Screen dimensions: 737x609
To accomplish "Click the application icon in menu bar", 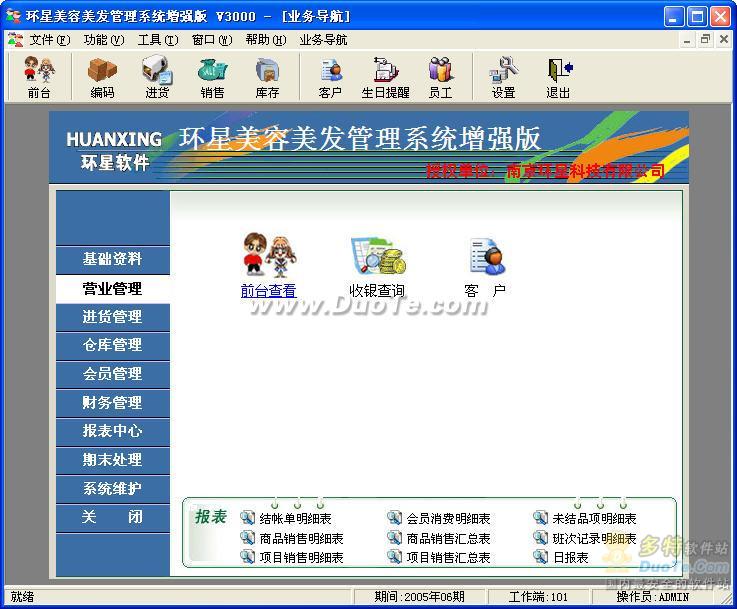I will click(x=15, y=40).
